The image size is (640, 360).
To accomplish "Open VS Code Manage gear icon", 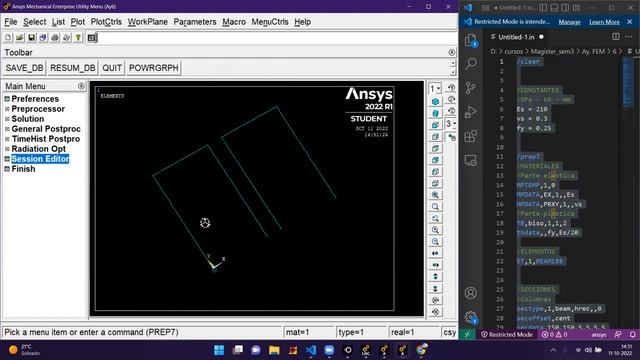I will (471, 317).
